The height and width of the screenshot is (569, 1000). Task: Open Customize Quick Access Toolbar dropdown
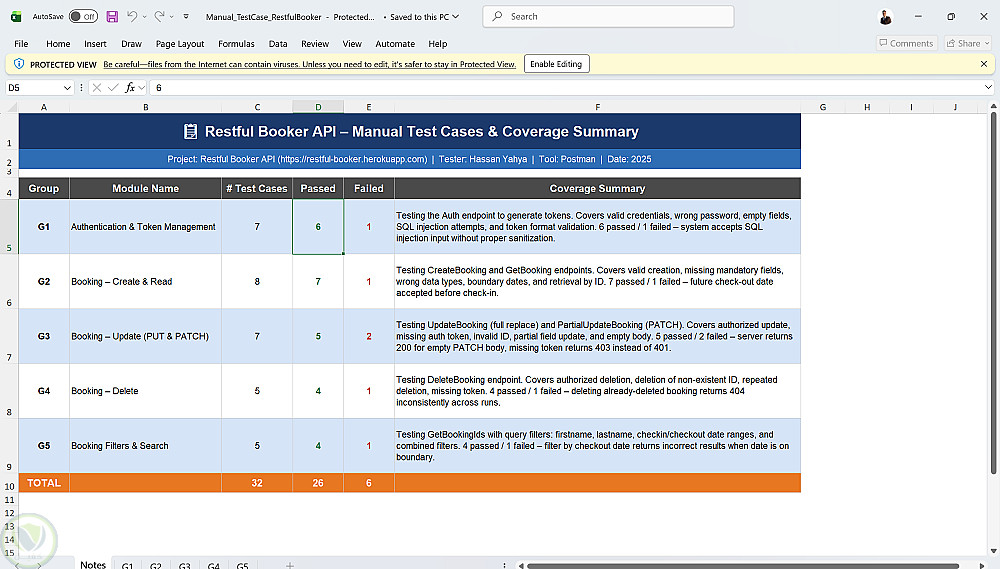click(x=186, y=17)
